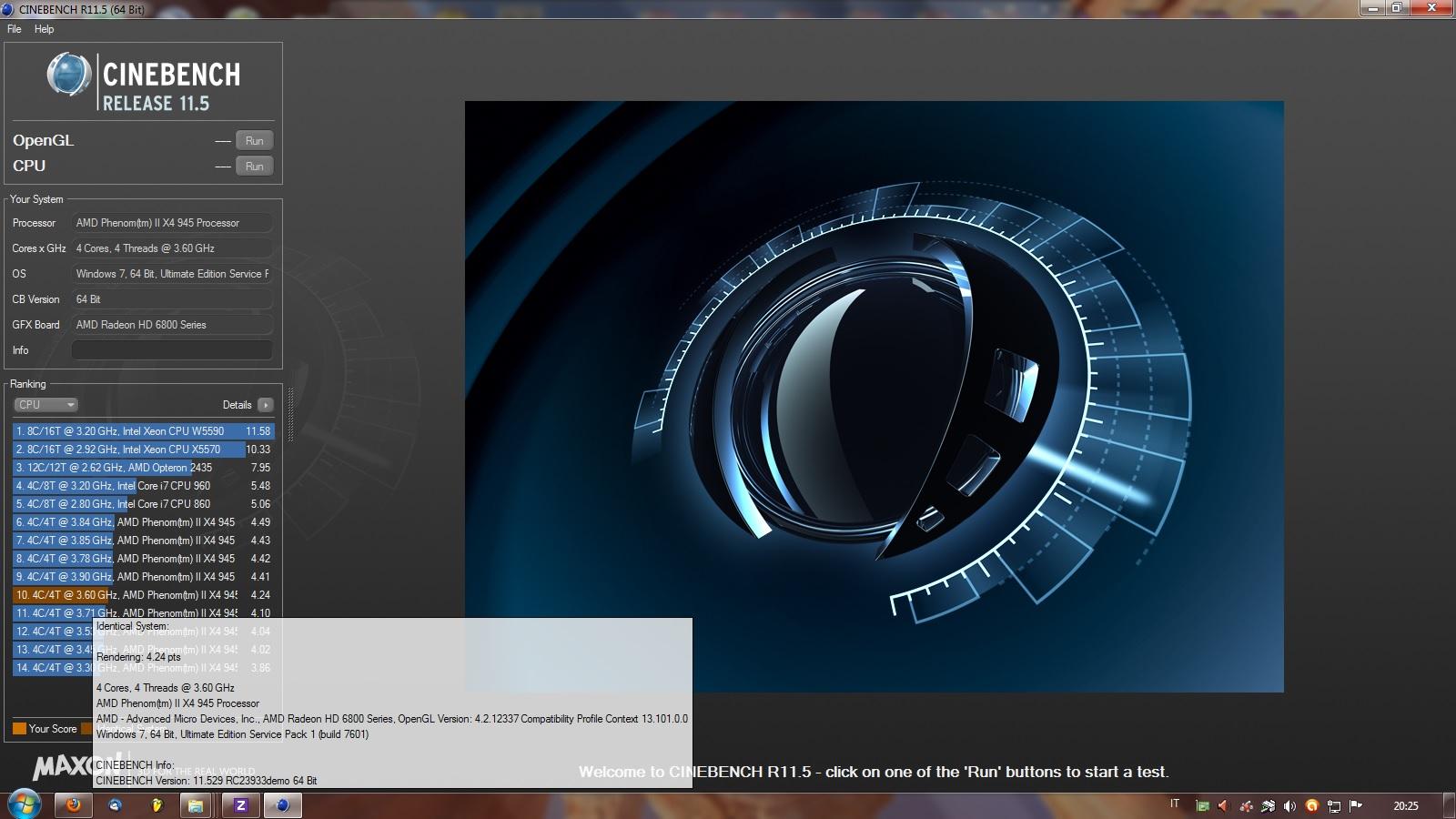Open the red speaker audio manager tray icon

1223,805
